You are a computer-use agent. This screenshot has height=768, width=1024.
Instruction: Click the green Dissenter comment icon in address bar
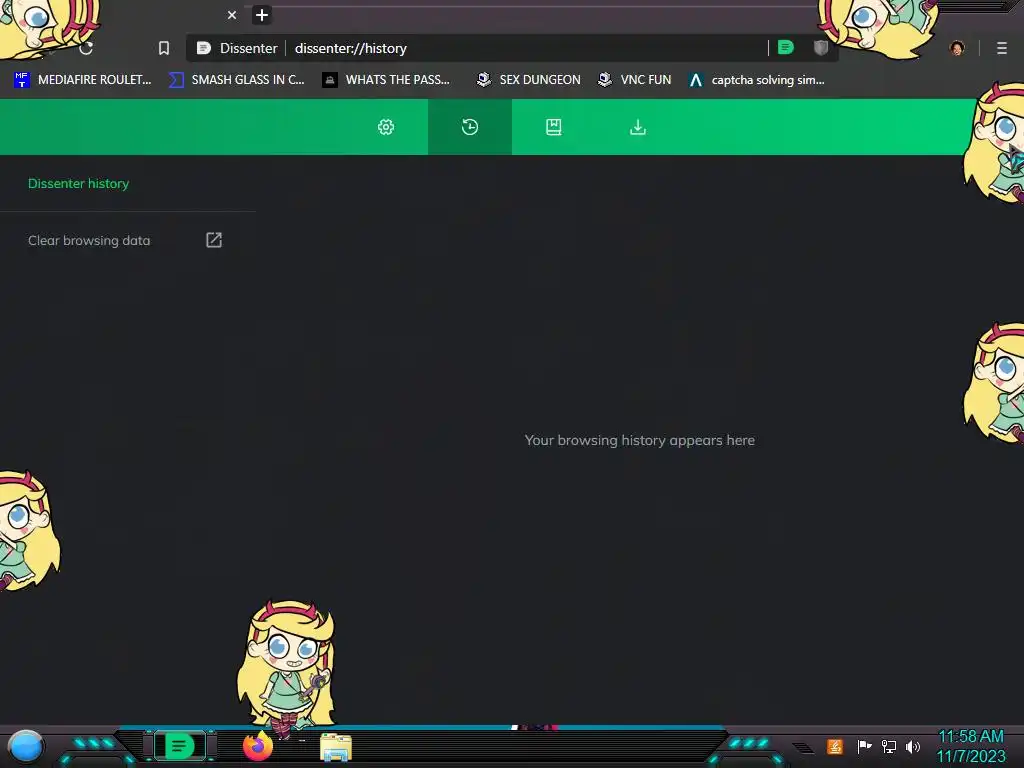pyautogui.click(x=786, y=48)
